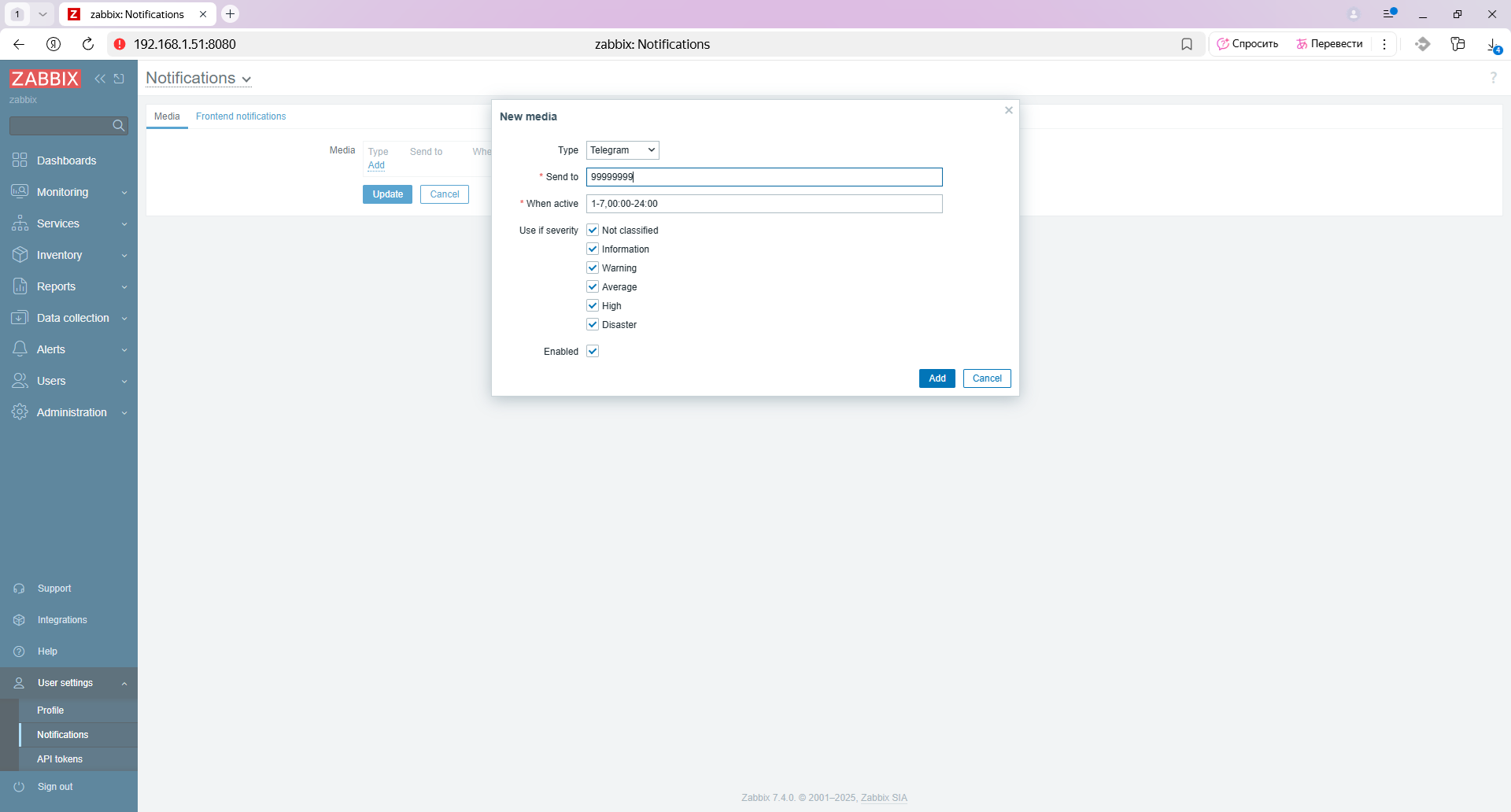Uncheck the Average severity checkbox
This screenshot has height=812, width=1511.
click(593, 287)
